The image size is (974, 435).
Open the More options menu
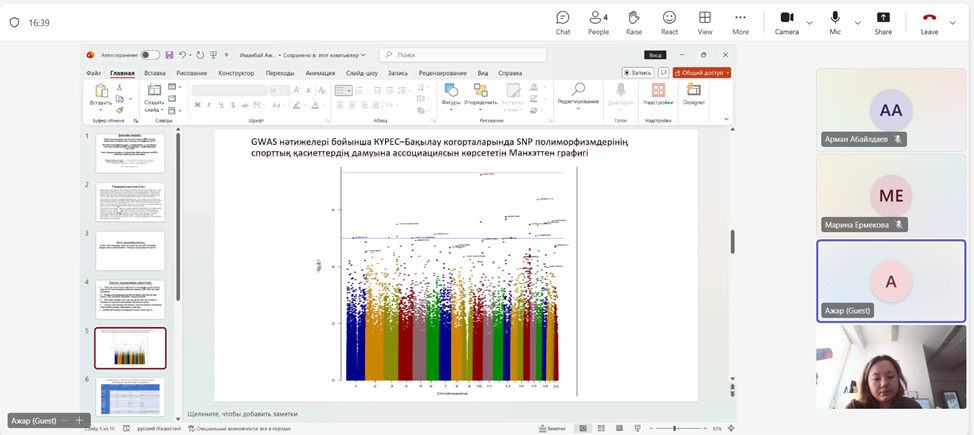click(740, 22)
